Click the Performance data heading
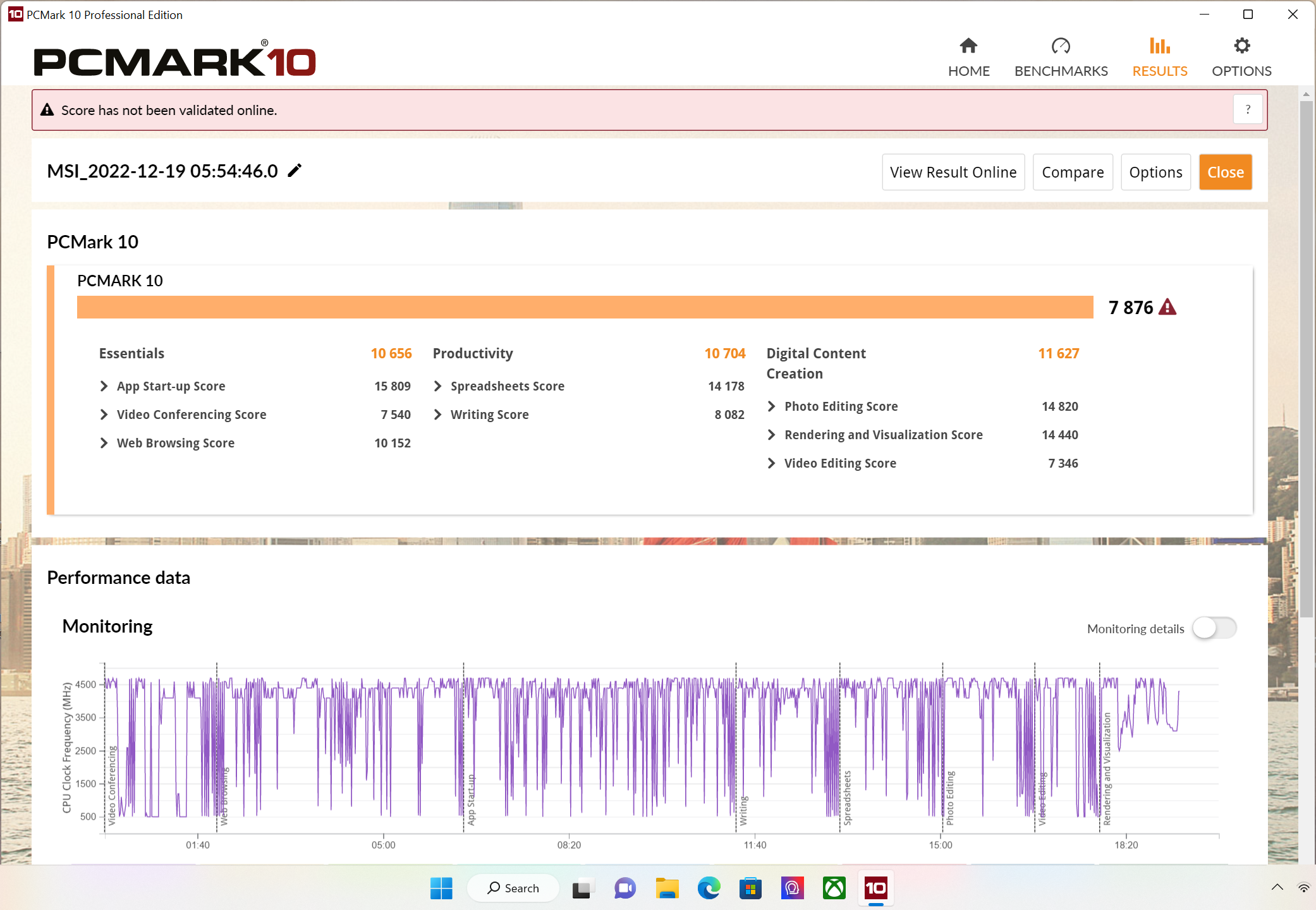Screen dimensions: 1316x910 (118, 578)
